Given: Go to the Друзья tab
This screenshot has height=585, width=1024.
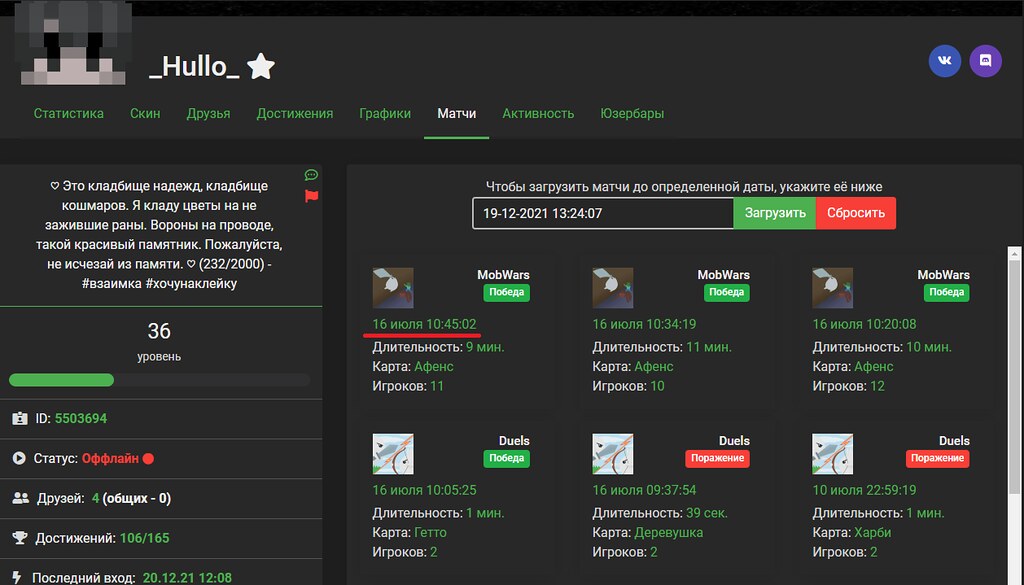Looking at the screenshot, I should (208, 113).
